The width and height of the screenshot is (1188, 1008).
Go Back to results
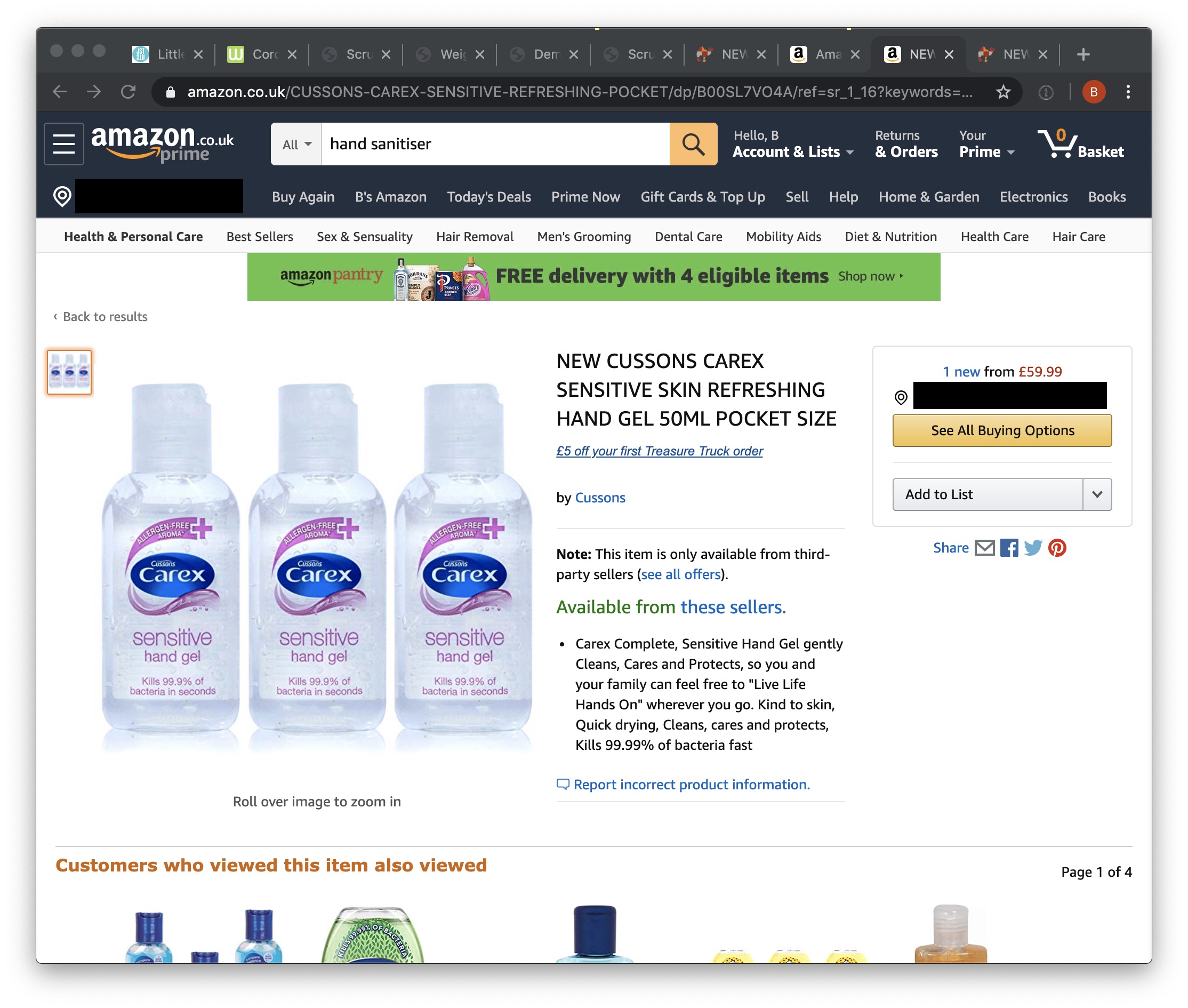[101, 317]
